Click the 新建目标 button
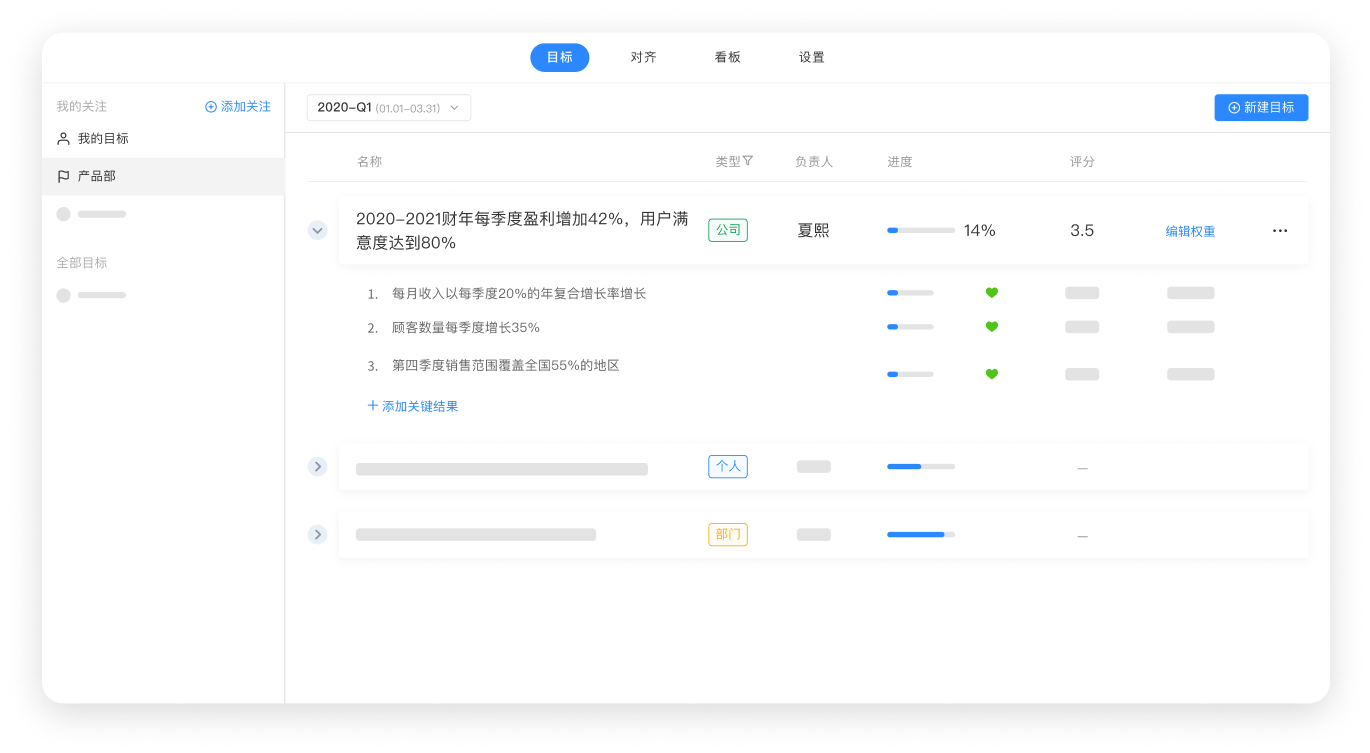The width and height of the screenshot is (1370, 753). click(x=1261, y=107)
